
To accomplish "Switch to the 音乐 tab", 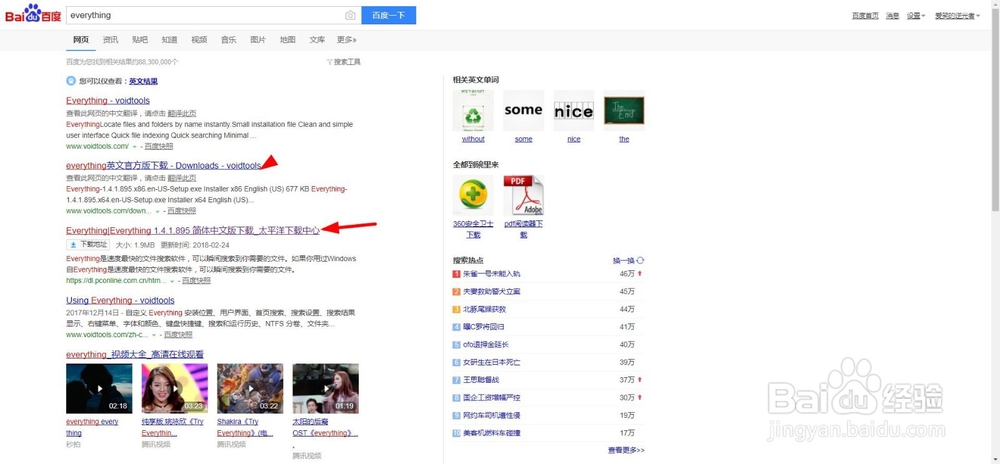I will click(228, 40).
